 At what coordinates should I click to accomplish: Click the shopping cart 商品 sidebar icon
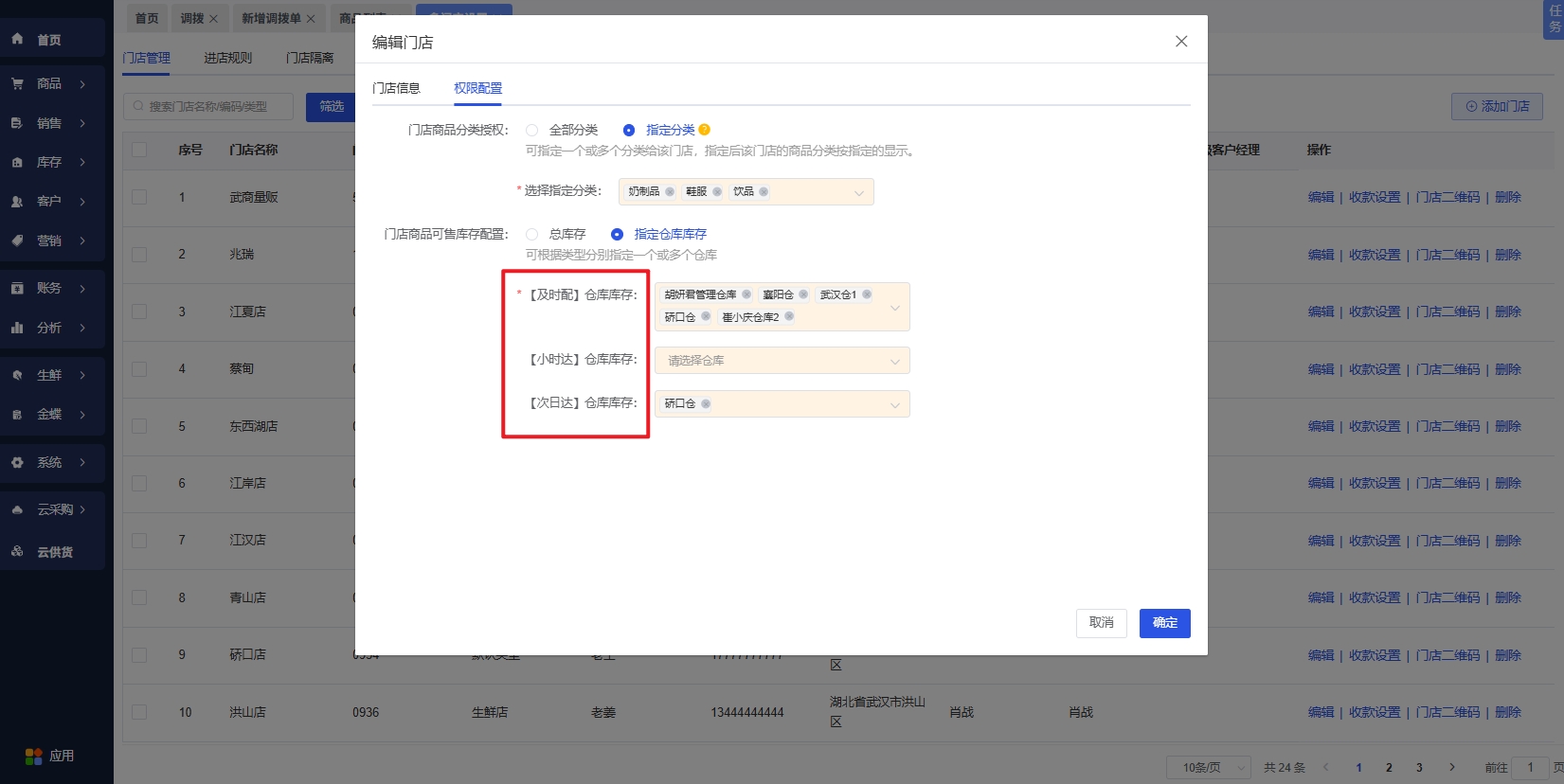[x=17, y=83]
